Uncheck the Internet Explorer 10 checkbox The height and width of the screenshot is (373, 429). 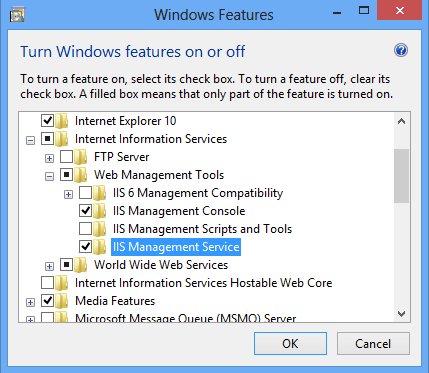point(47,120)
